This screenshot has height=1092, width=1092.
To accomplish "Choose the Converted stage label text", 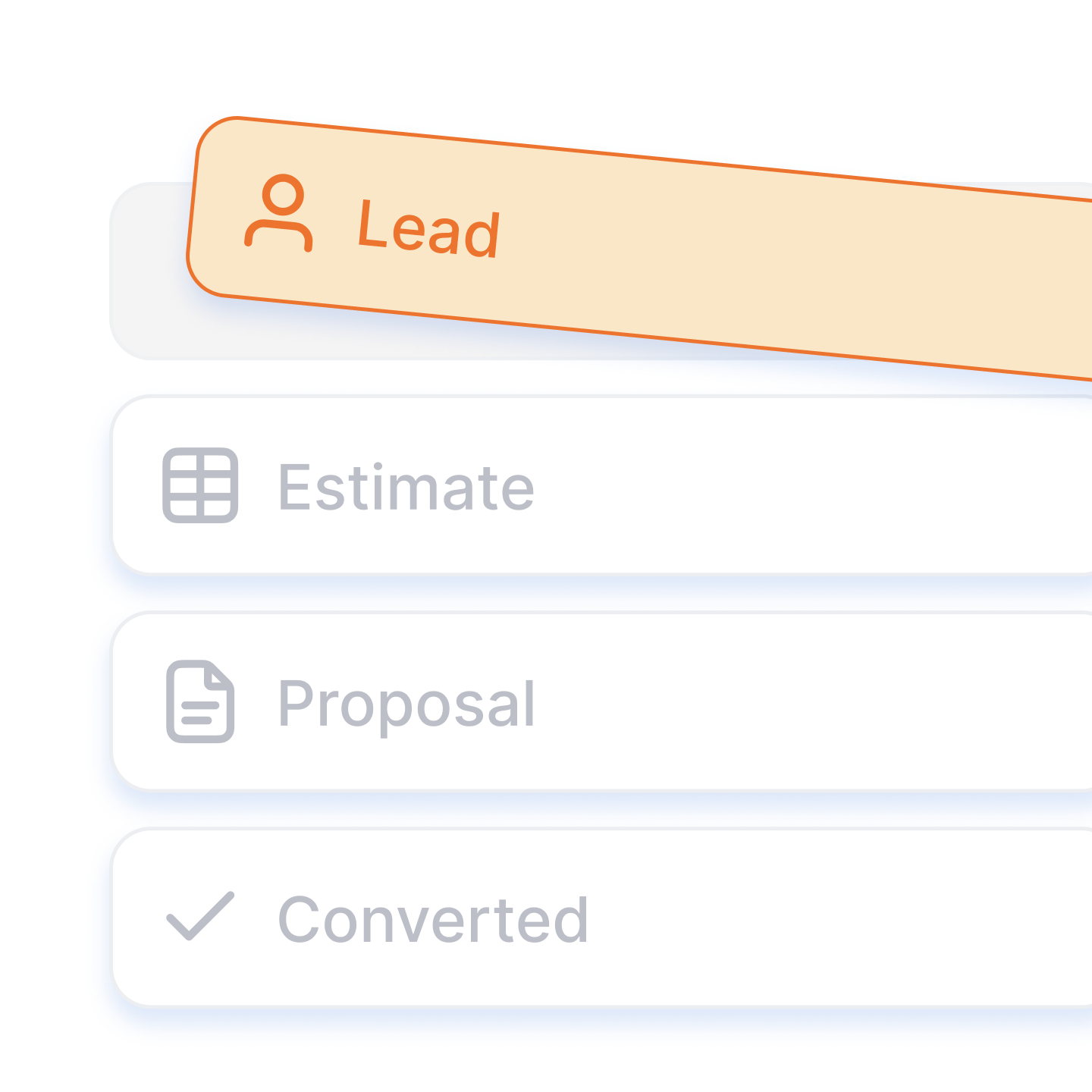I will click(433, 919).
